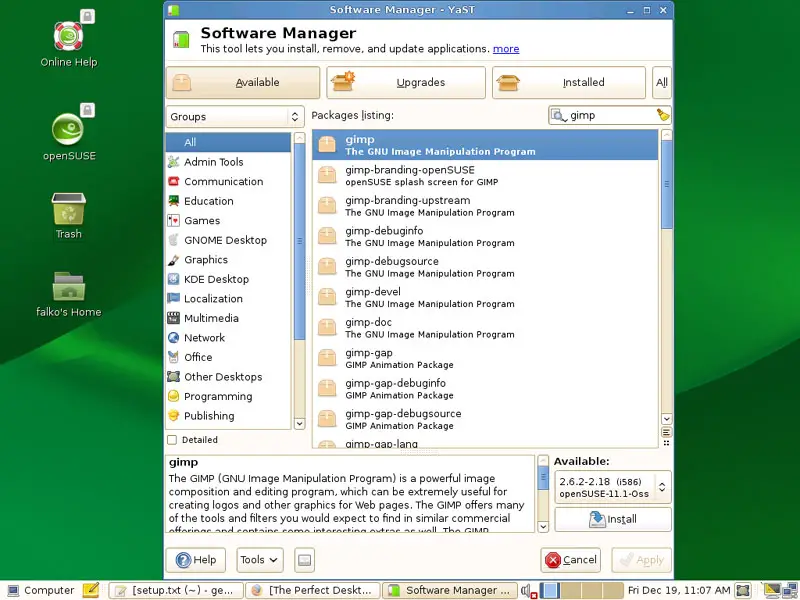Select the KDE Desktop group
The image size is (800, 600).
click(229, 279)
